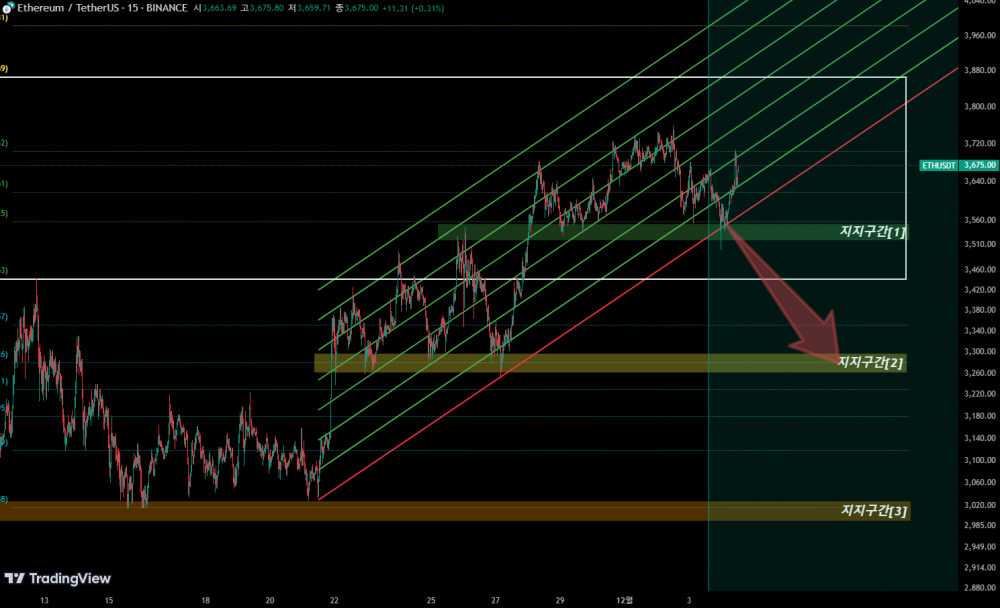Select the 3,675.00 current price label
1000x608 pixels.
980,165
